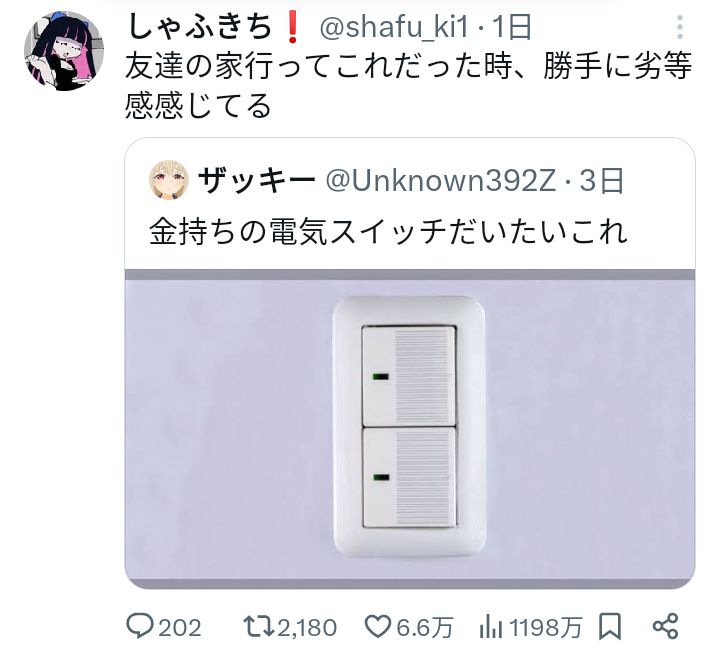Viewport: 720px width, 654px height.
Task: Retweet using the repost arrows icon
Action: (258, 626)
